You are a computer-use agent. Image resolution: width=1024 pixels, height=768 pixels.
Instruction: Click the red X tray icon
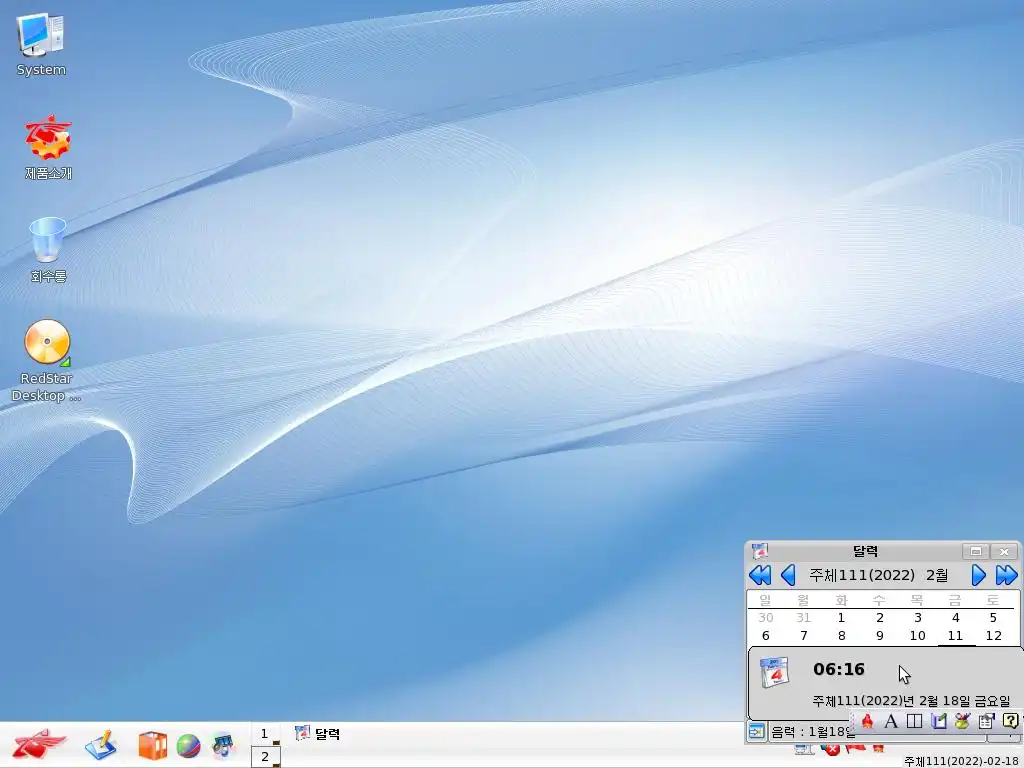pos(831,749)
